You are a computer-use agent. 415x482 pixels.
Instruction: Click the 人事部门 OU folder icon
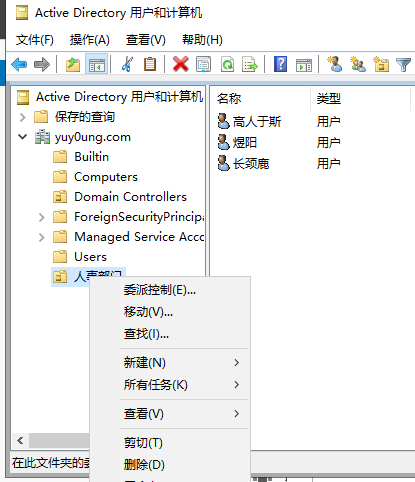click(60, 276)
